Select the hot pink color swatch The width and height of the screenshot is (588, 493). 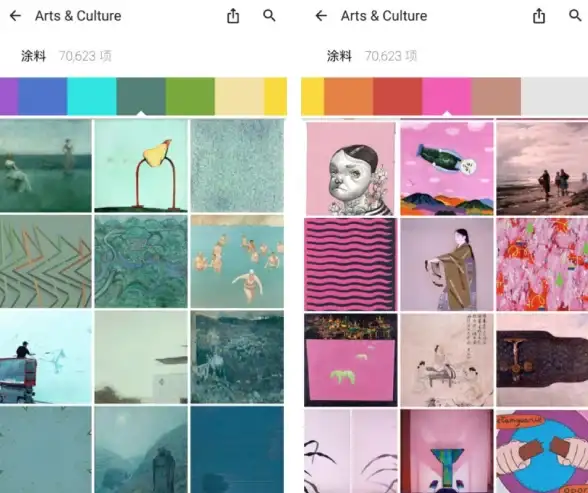point(447,96)
